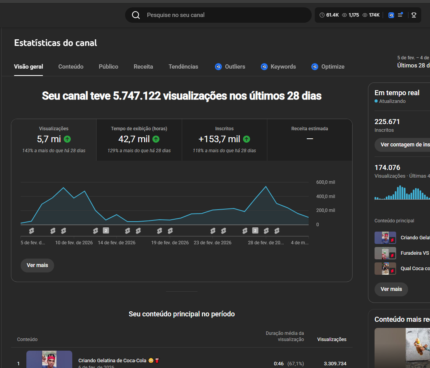Select the Visualizações 5,7 mi metric card
The image size is (430, 368).
pyautogui.click(x=54, y=140)
